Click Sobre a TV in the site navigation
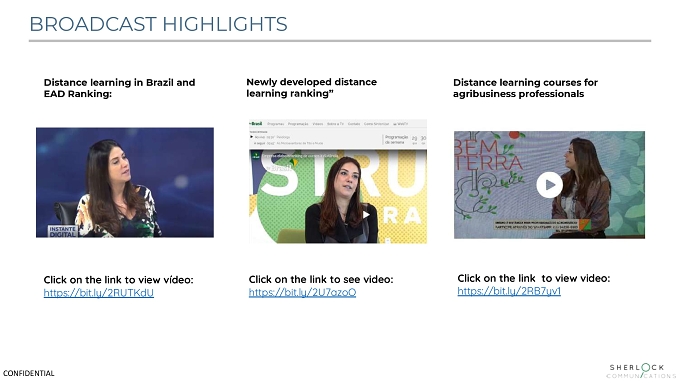 pos(335,124)
